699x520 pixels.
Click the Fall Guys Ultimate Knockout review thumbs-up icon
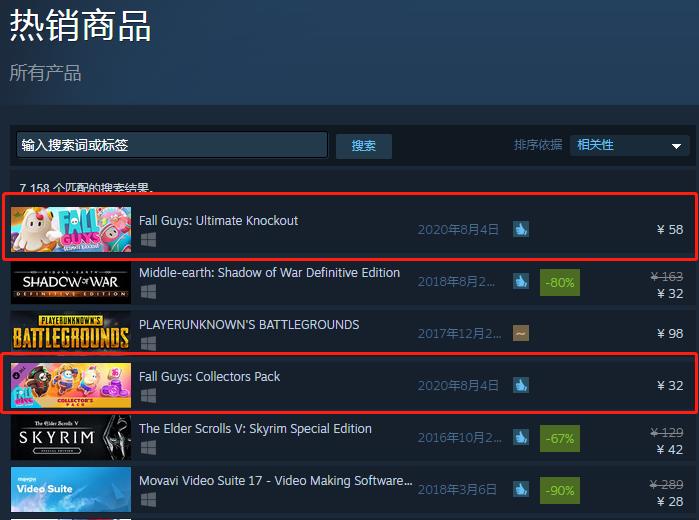pos(521,229)
